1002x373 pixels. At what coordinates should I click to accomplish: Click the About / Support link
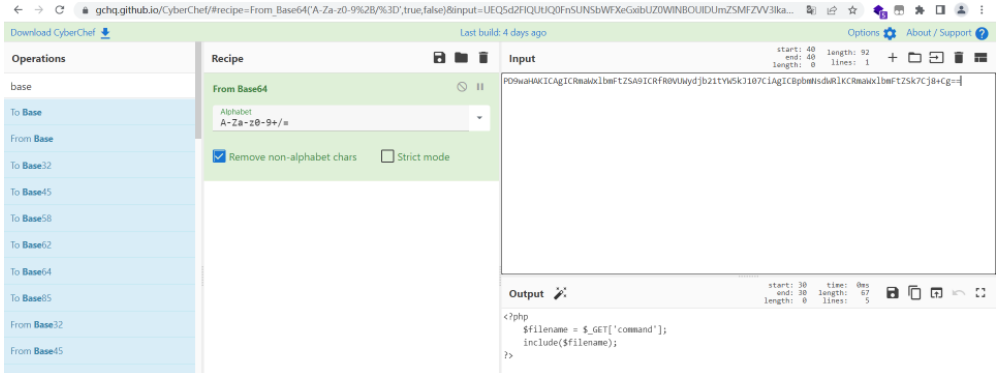pos(939,33)
